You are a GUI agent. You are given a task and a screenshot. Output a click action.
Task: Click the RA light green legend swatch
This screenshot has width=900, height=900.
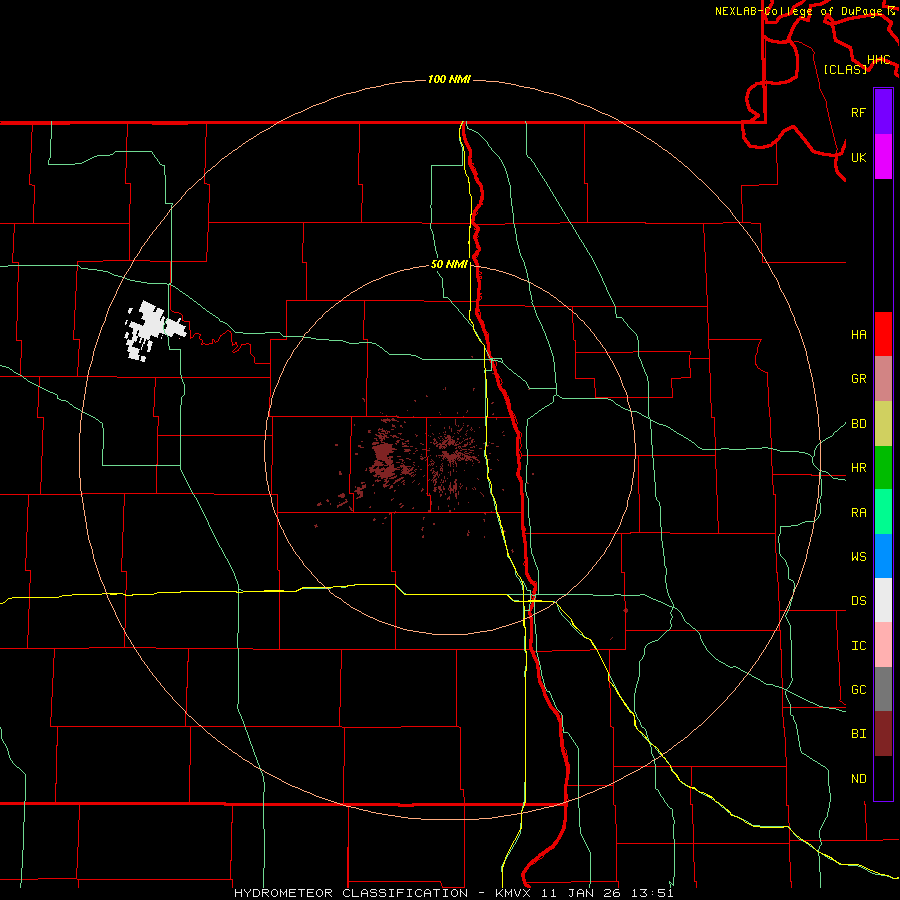[x=883, y=512]
